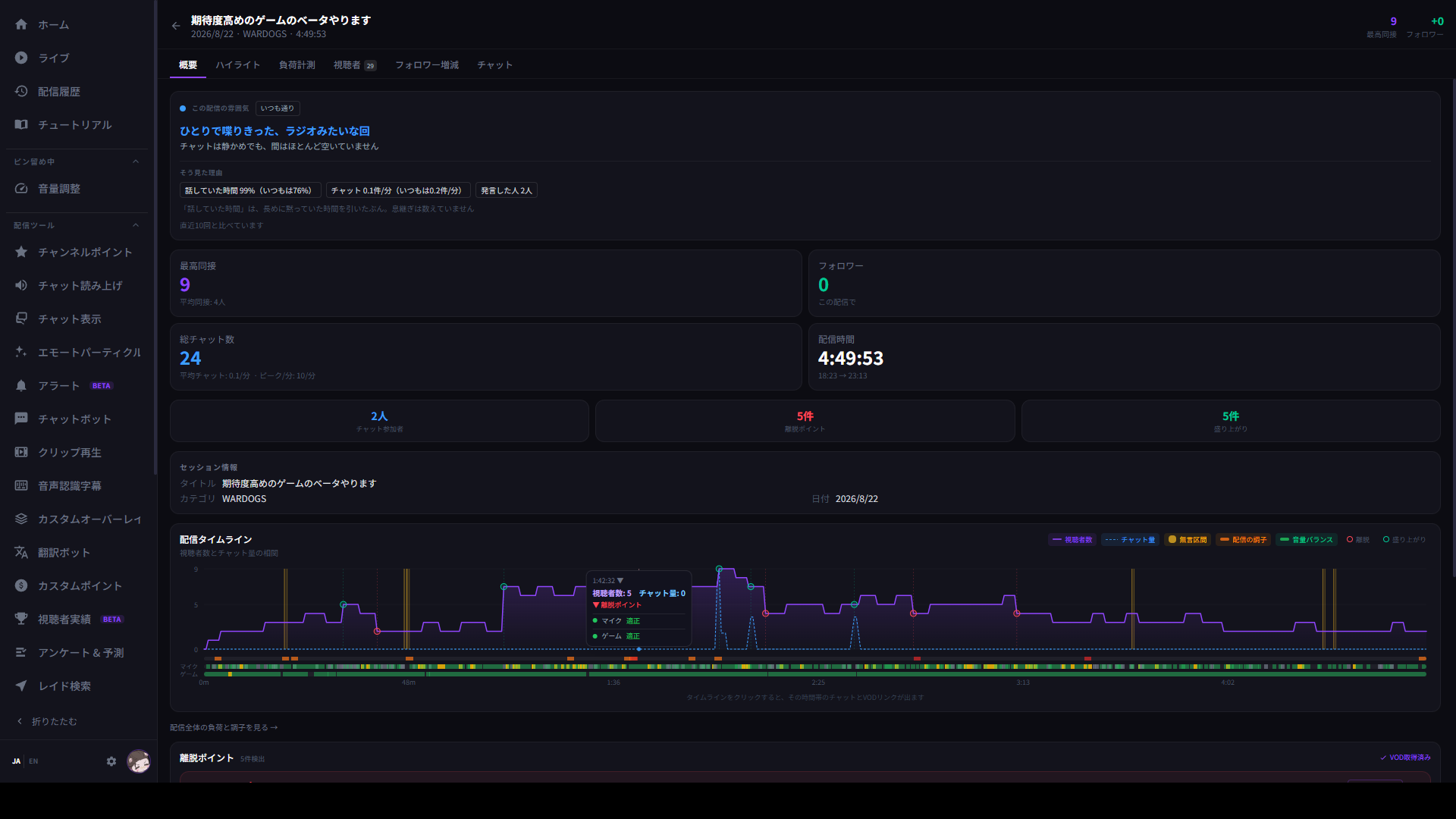
Task: Open チャット読み上げ speaker icon
Action: [21, 285]
